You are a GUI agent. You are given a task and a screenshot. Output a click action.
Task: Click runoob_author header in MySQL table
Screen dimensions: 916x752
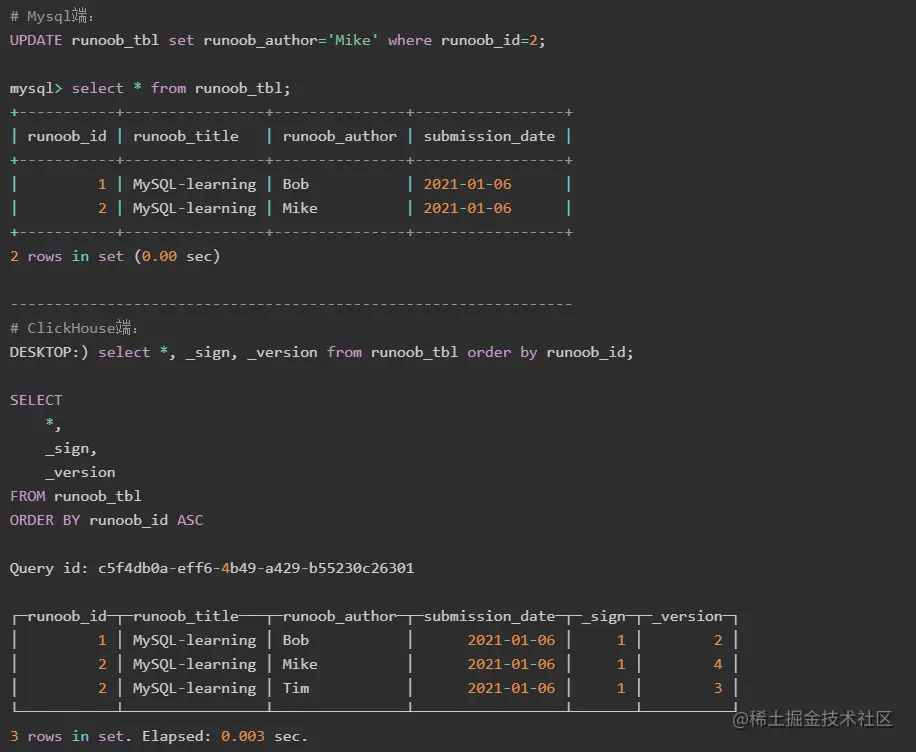pos(339,136)
